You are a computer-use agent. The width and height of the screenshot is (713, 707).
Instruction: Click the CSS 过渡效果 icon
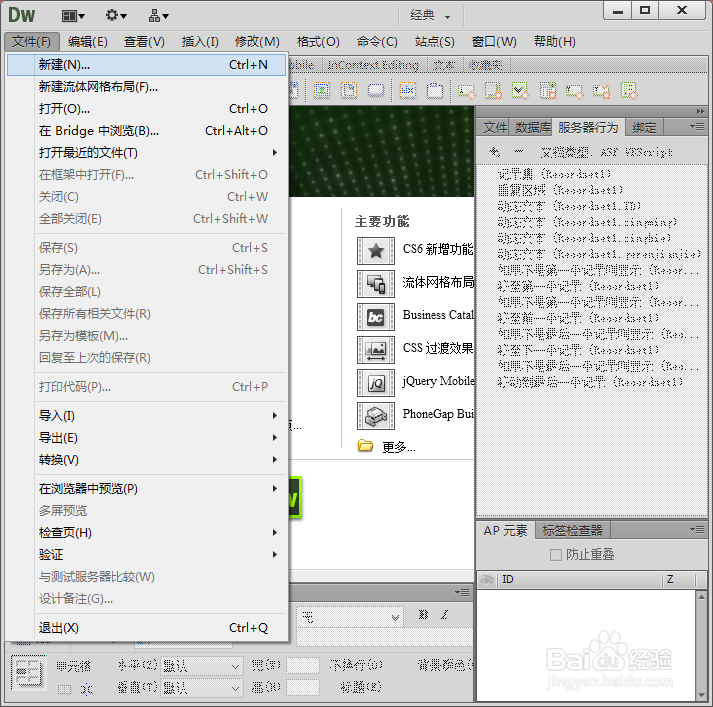click(376, 350)
